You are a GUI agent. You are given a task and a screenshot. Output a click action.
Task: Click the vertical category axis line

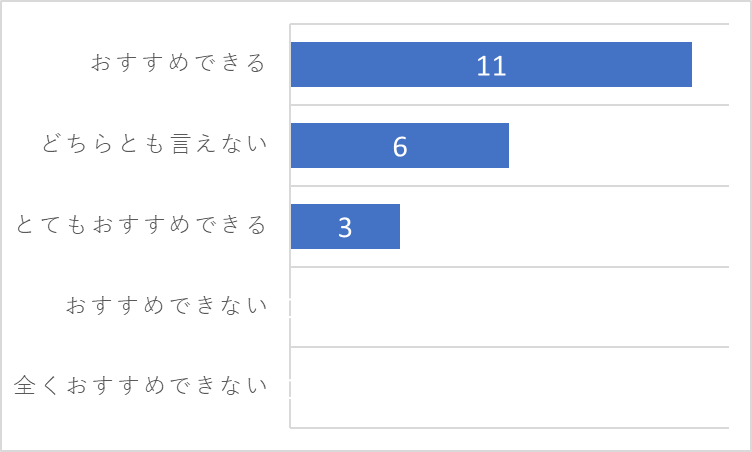coord(290,226)
